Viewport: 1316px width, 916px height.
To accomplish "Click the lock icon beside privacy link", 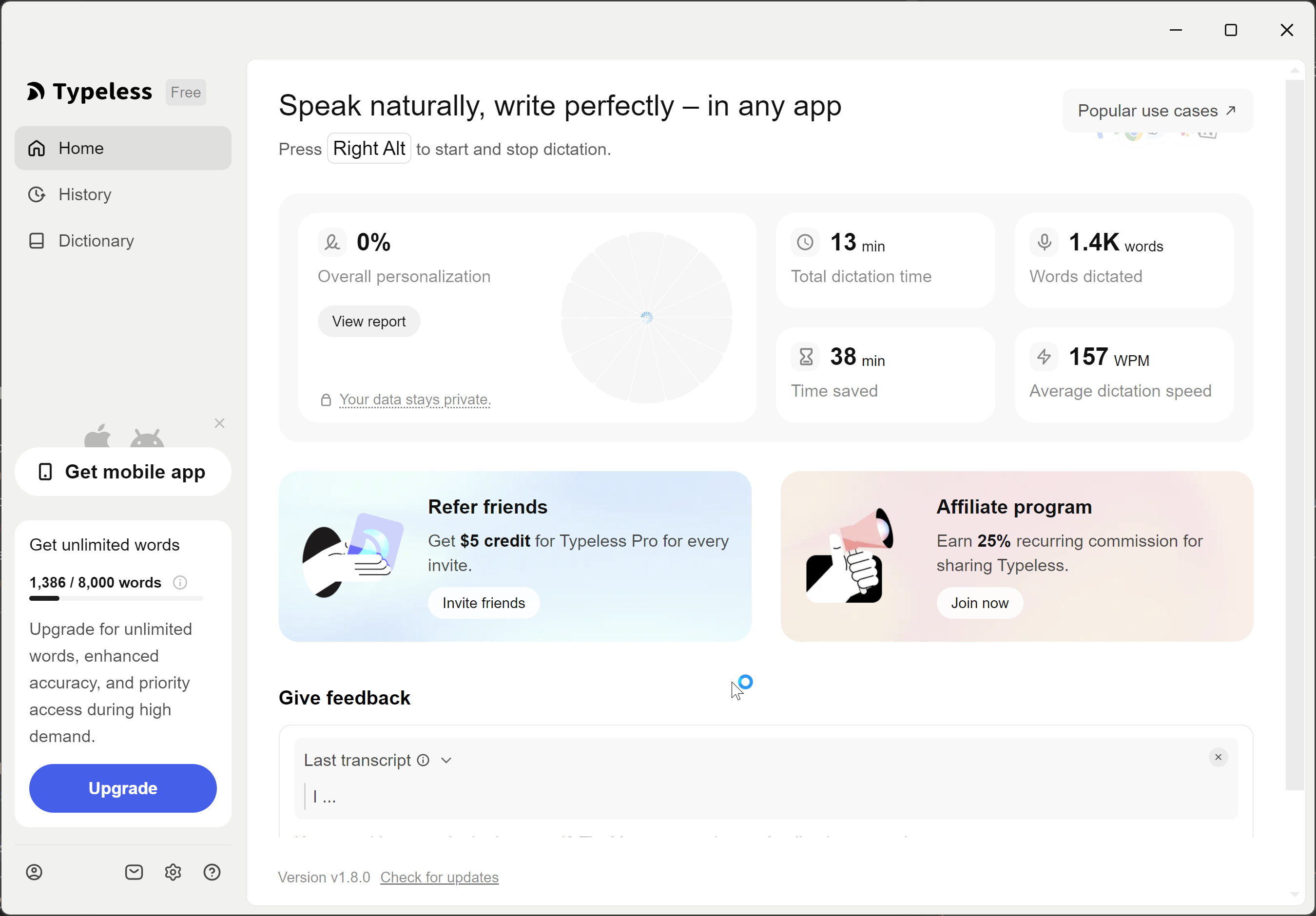I will coord(326,400).
